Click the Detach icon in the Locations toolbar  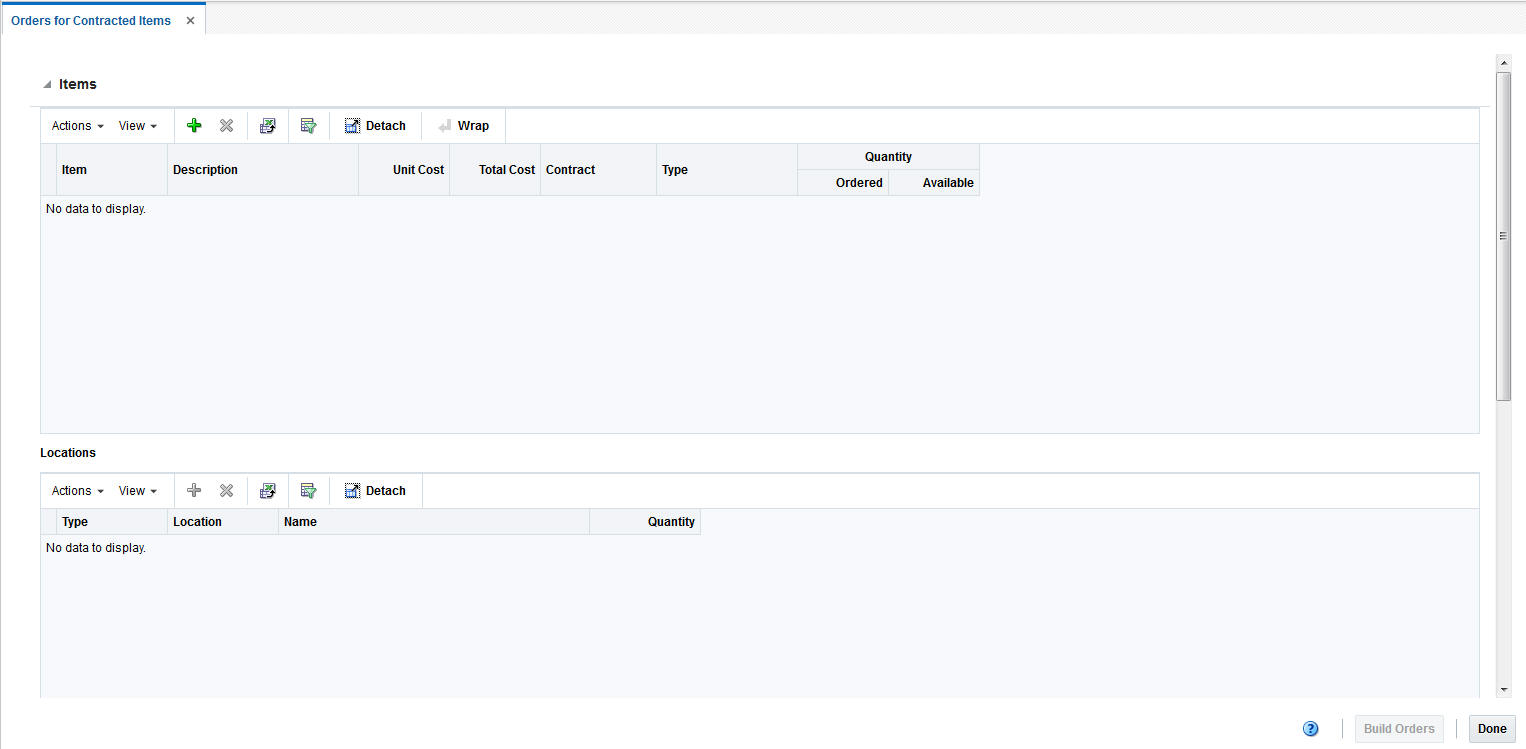pos(375,490)
